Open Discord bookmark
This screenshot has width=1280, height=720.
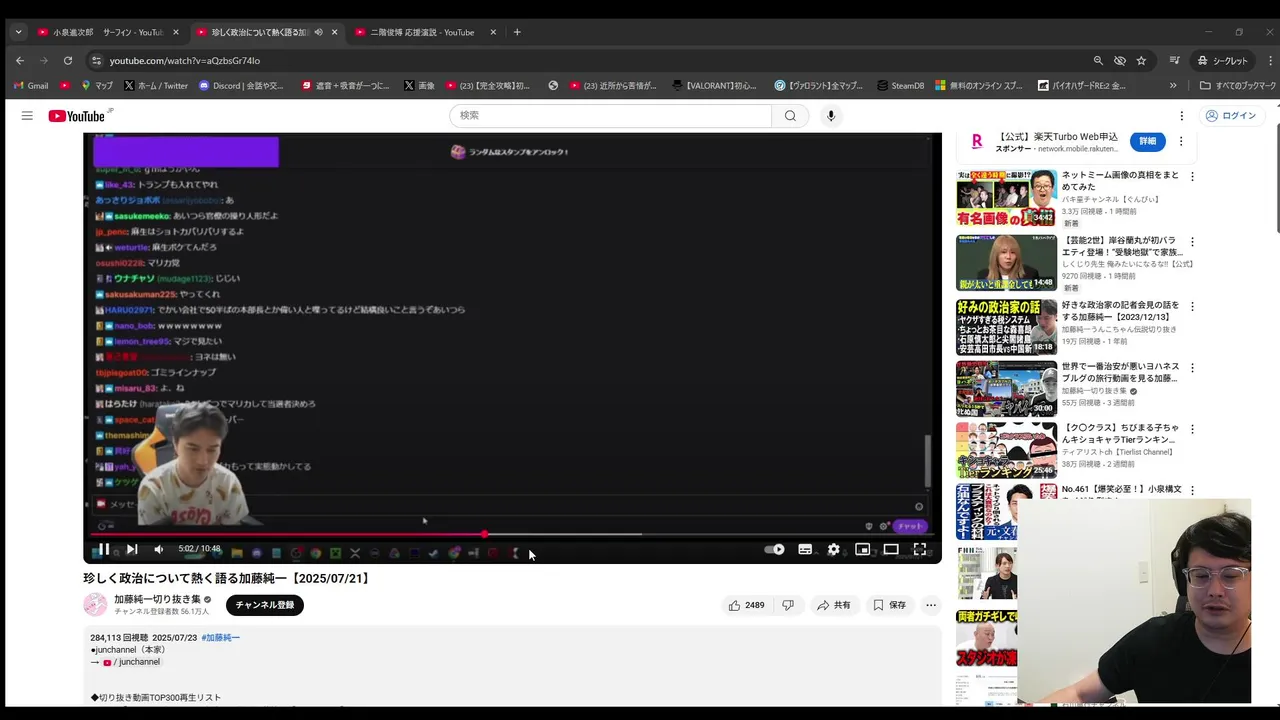(241, 85)
